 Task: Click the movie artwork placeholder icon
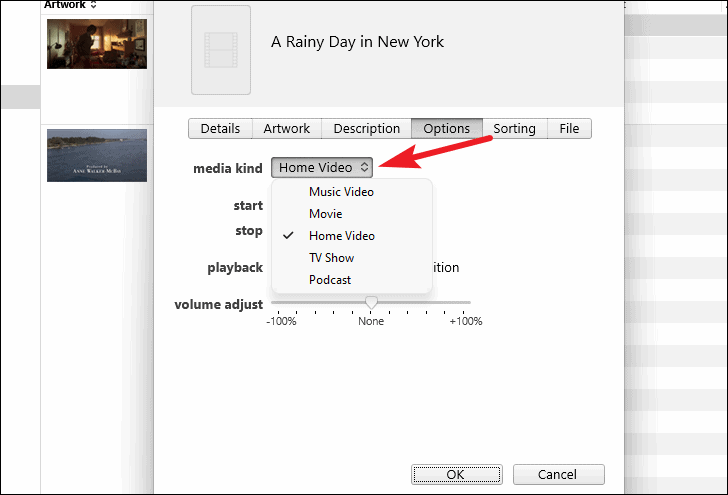pyautogui.click(x=221, y=50)
